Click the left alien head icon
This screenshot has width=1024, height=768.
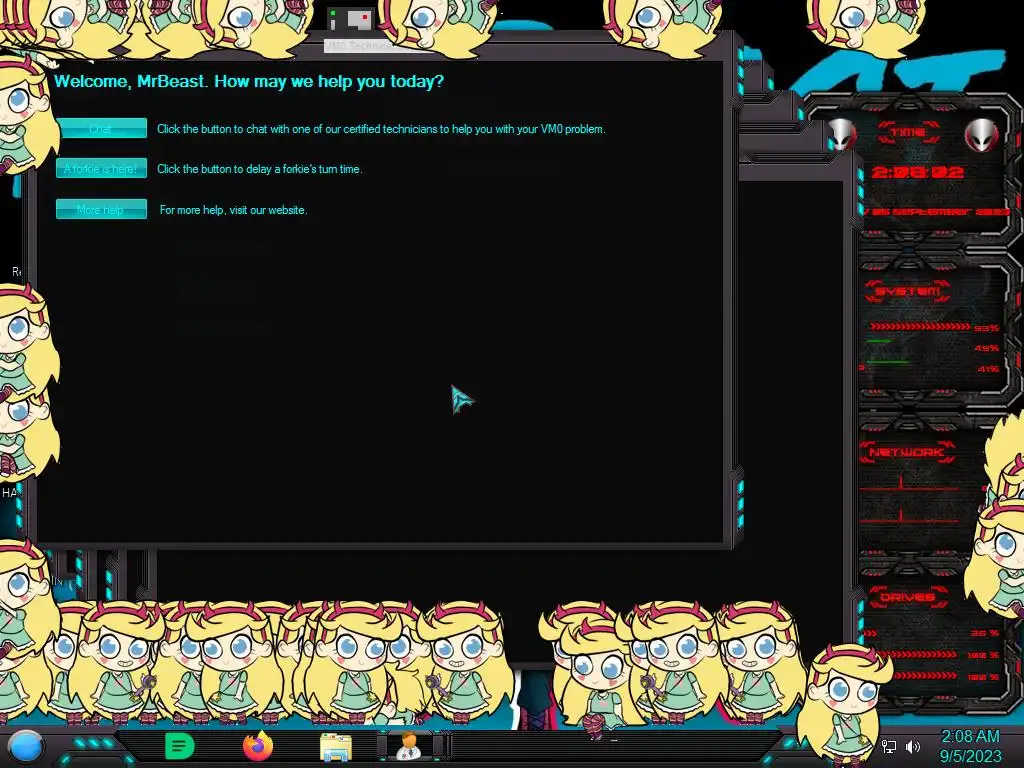pyautogui.click(x=842, y=135)
